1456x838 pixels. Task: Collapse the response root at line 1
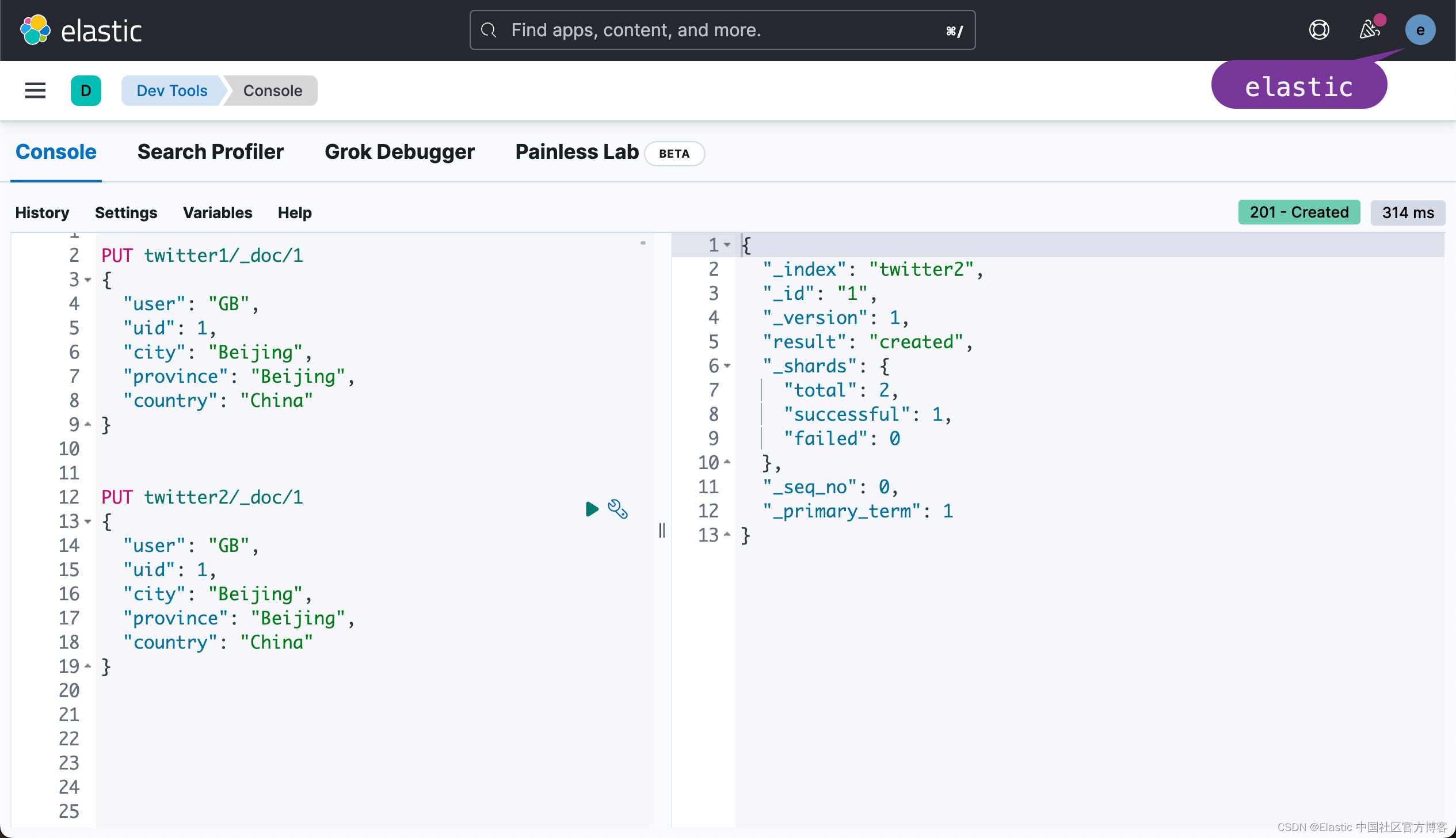click(727, 245)
